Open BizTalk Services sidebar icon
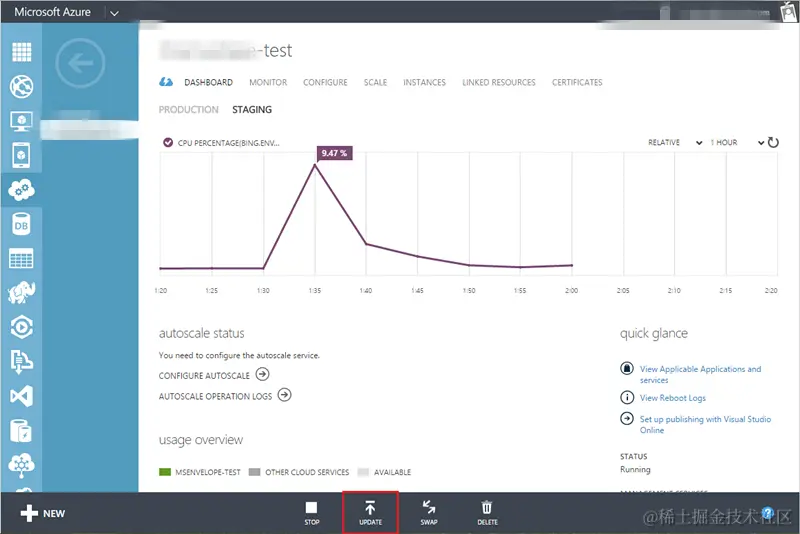The image size is (800, 534). click(x=21, y=465)
